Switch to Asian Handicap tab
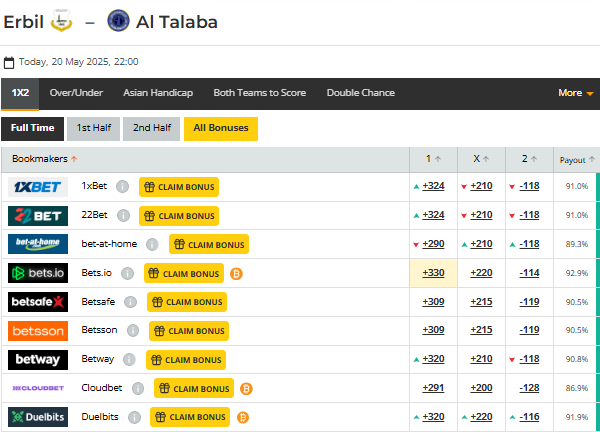Screen dimensions: 600x432 point(158,93)
